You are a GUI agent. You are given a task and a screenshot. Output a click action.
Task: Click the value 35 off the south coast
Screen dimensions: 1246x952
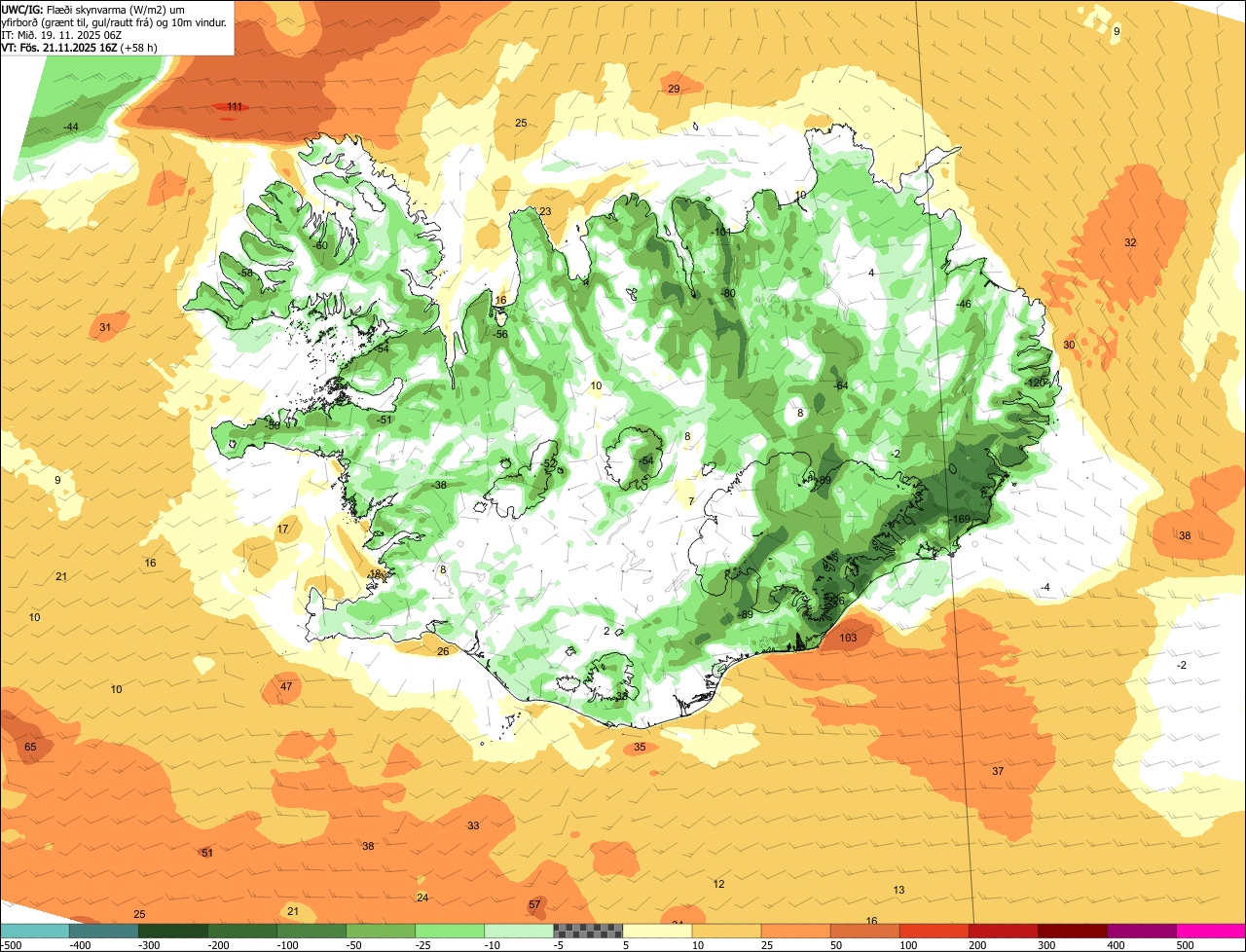[640, 748]
